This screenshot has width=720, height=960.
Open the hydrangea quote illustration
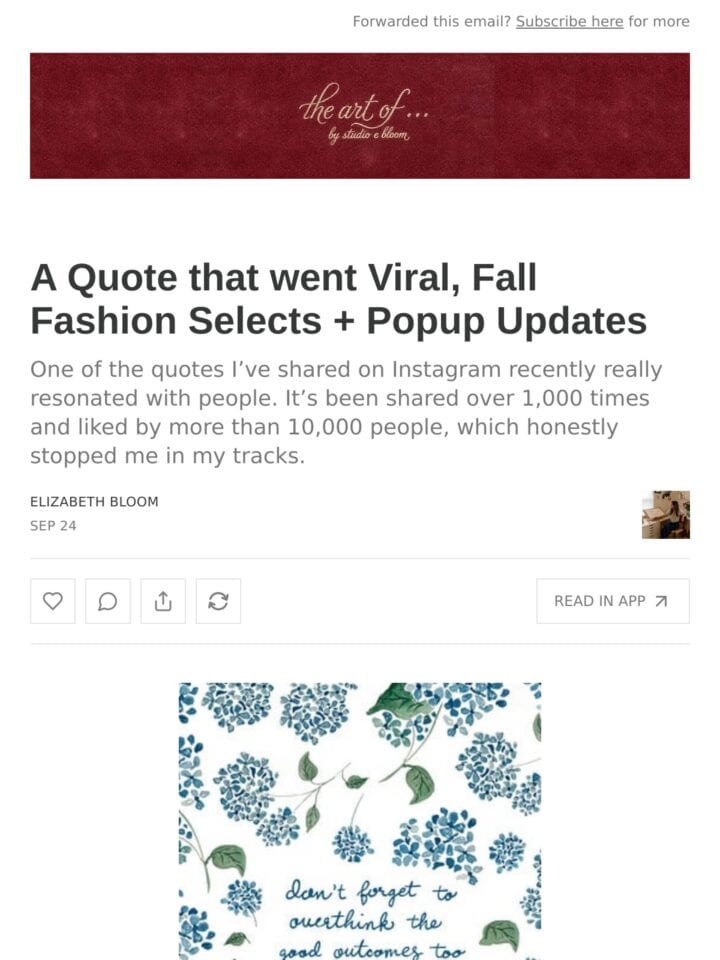(360, 821)
